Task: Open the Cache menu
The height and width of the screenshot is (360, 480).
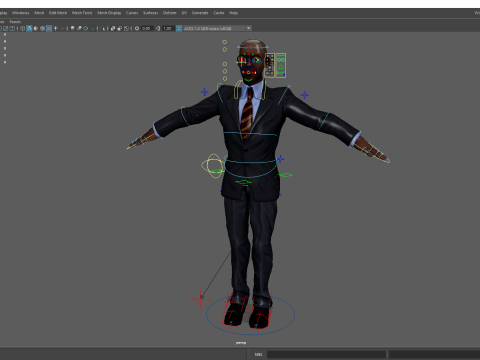Action: [x=219, y=13]
